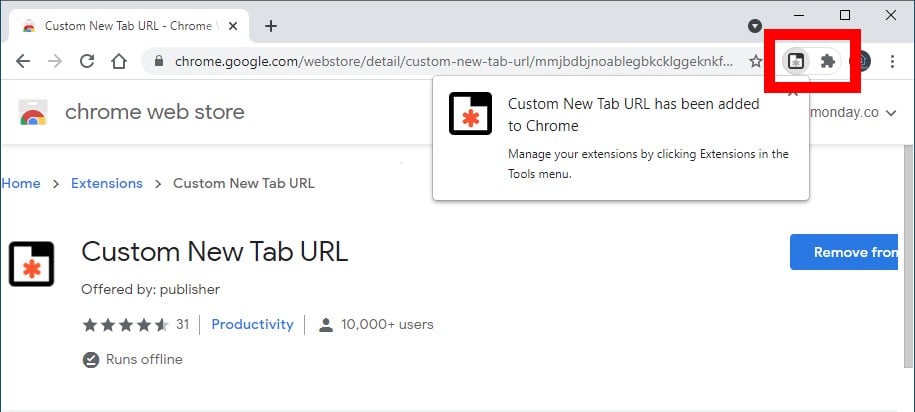Open the circular down-arrow button in tab strip

755,25
